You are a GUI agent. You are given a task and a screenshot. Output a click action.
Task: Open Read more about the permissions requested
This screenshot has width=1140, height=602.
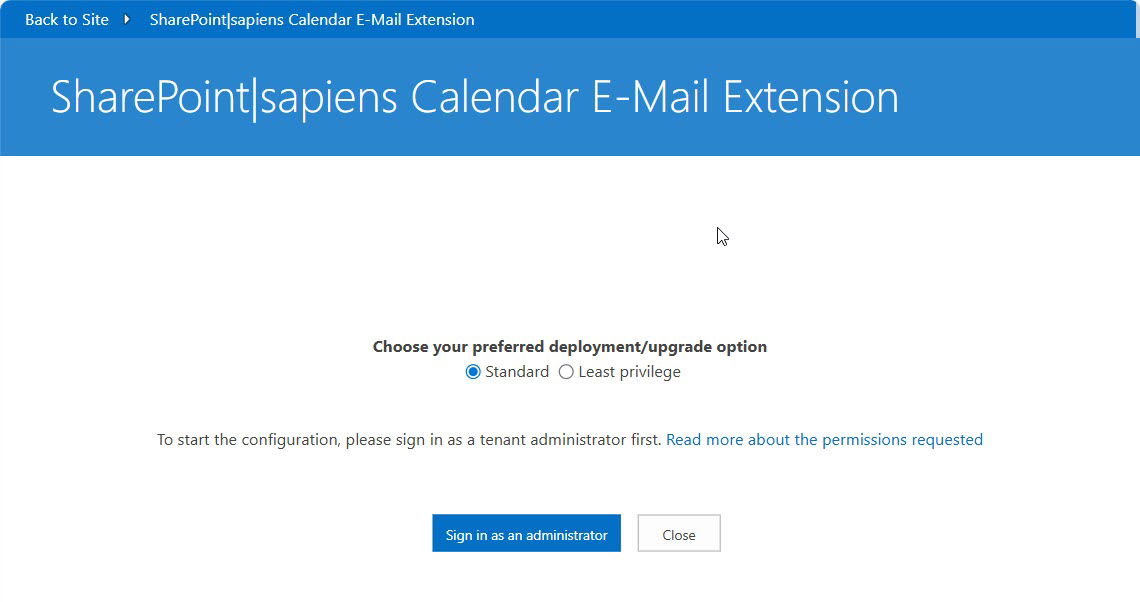[x=824, y=440]
